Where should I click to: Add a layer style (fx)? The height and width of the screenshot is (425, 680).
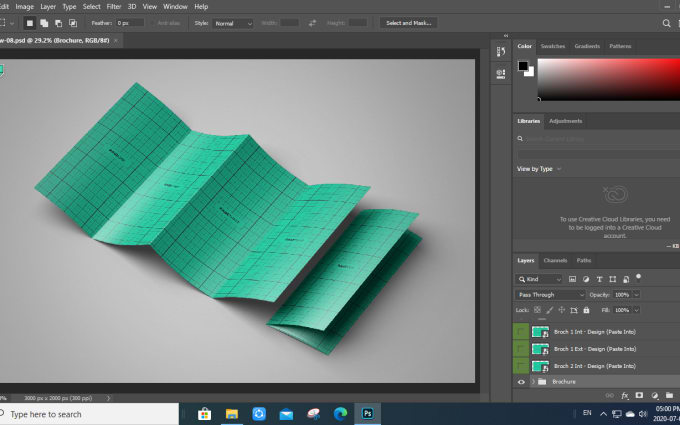[x=624, y=395]
